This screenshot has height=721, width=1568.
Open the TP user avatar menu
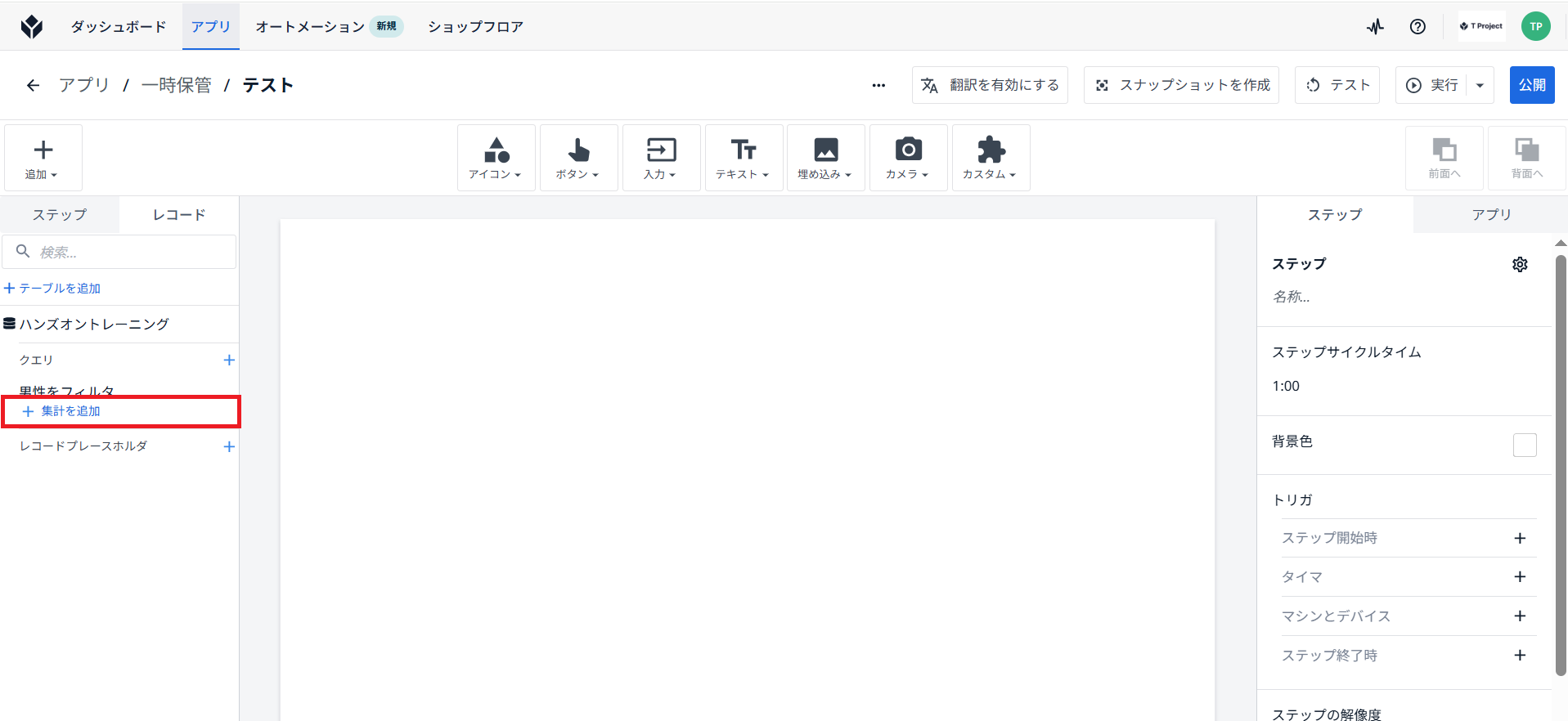(1536, 26)
